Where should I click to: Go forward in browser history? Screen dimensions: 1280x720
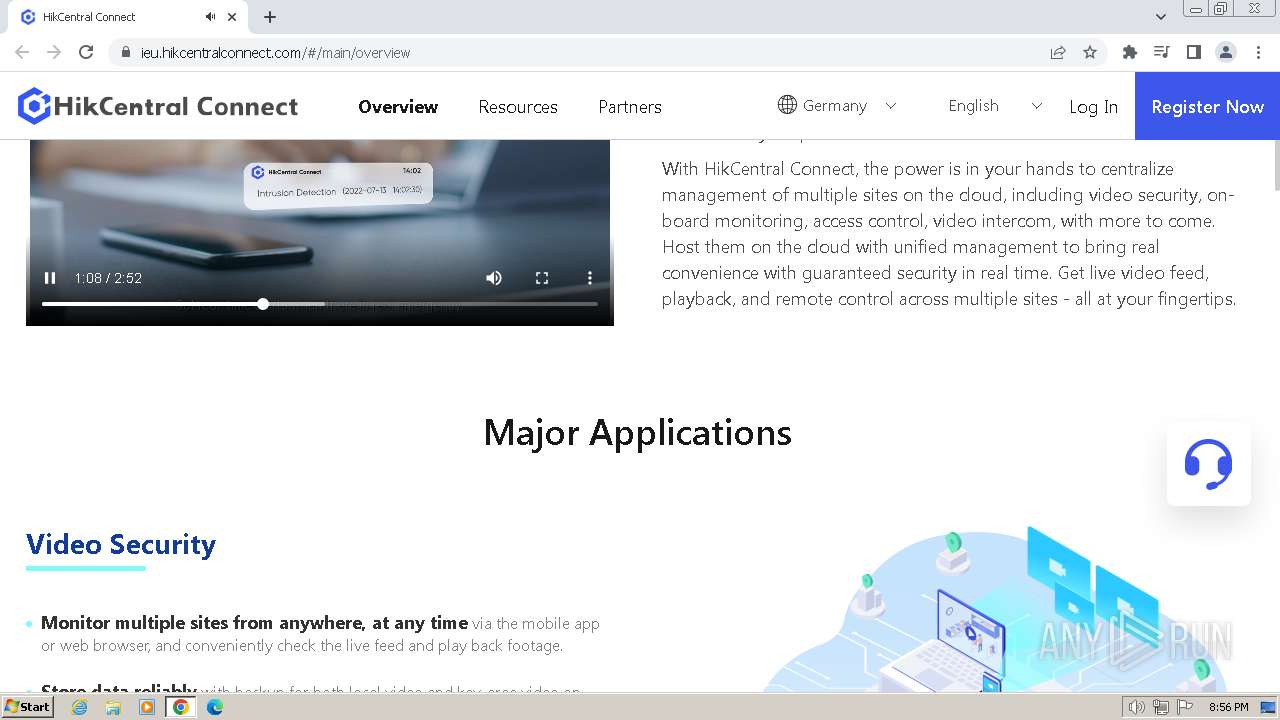[54, 52]
